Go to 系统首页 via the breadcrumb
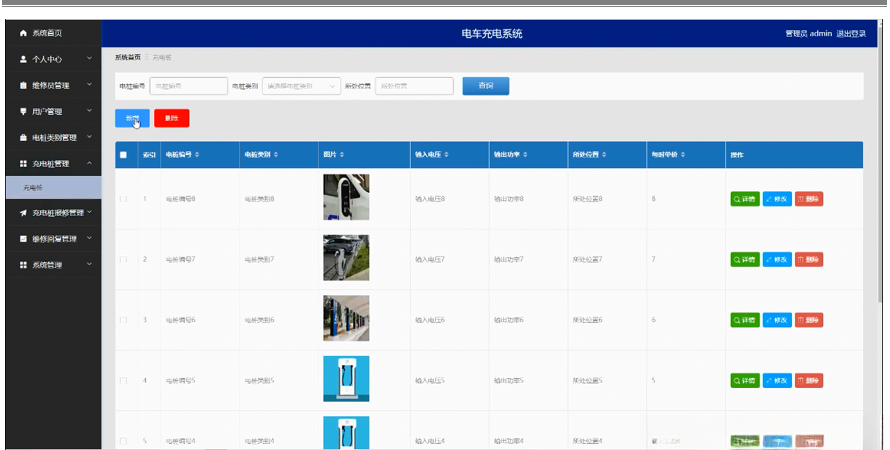890x450 pixels. [128, 57]
